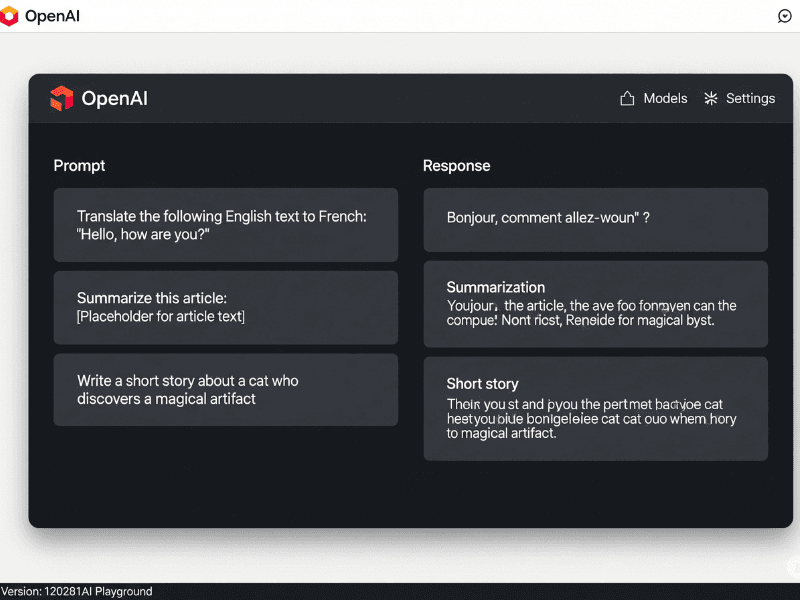The width and height of the screenshot is (800, 600).
Task: Click the asterisk icon next to Settings
Action: tap(710, 98)
